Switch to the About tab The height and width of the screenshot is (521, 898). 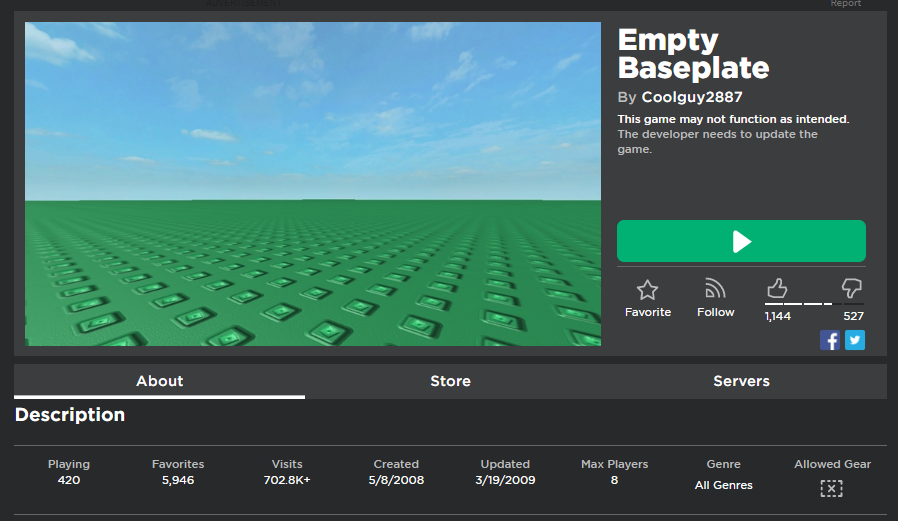tap(159, 381)
